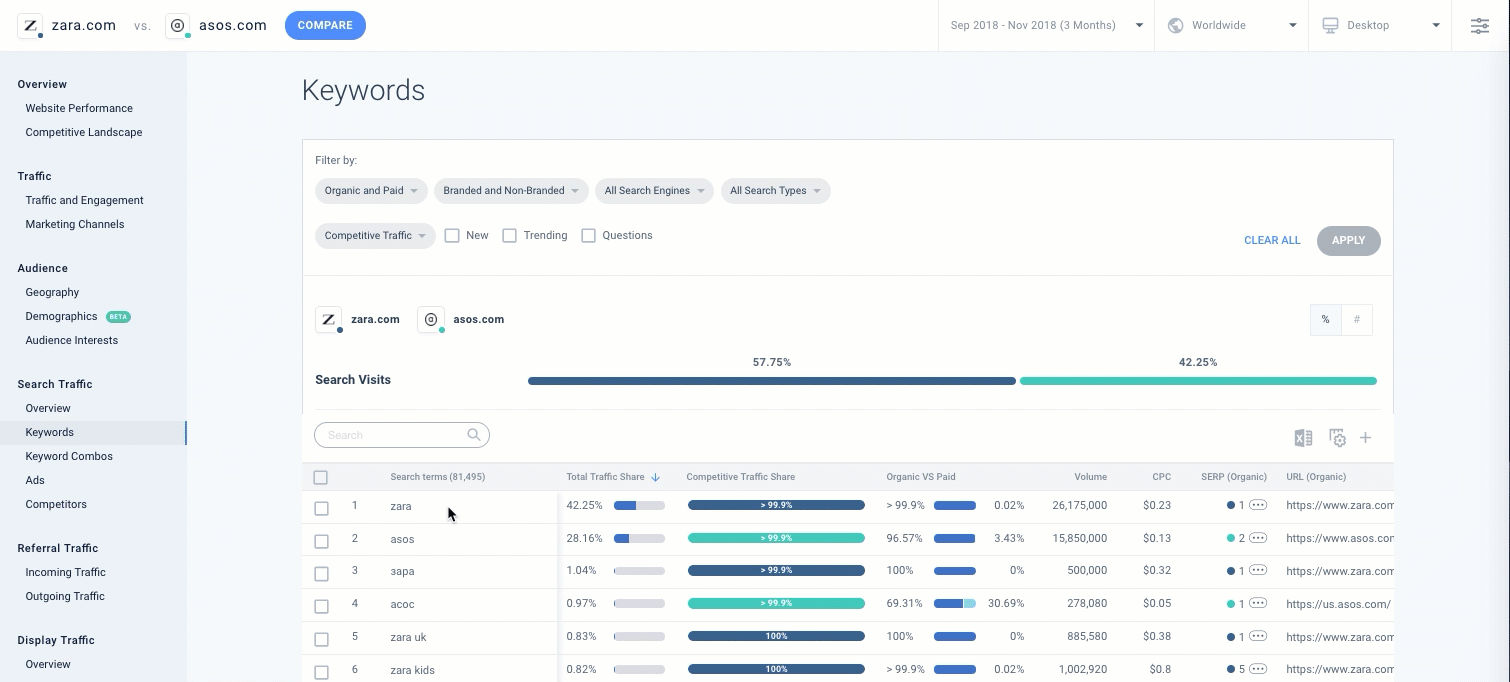Image resolution: width=1510 pixels, height=682 pixels.
Task: Export table to Excel icon
Action: coord(1303,438)
